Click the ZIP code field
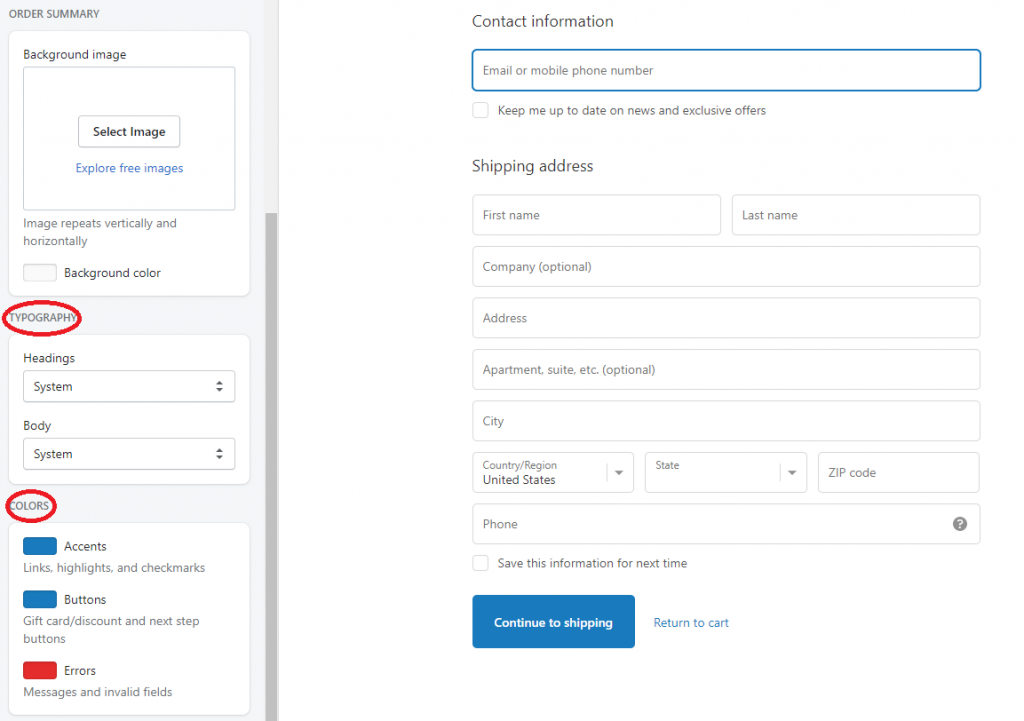The image size is (1024, 721). pos(899,472)
